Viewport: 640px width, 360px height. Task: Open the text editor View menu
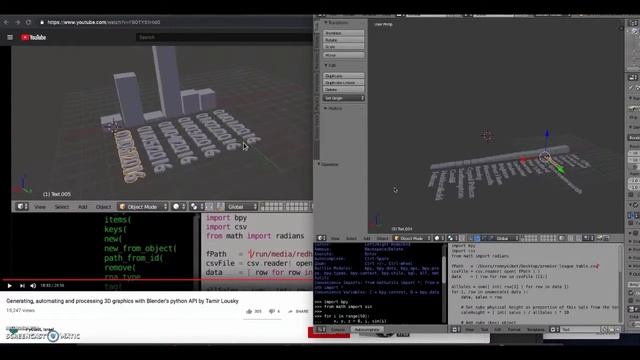pyautogui.click(x=470, y=329)
